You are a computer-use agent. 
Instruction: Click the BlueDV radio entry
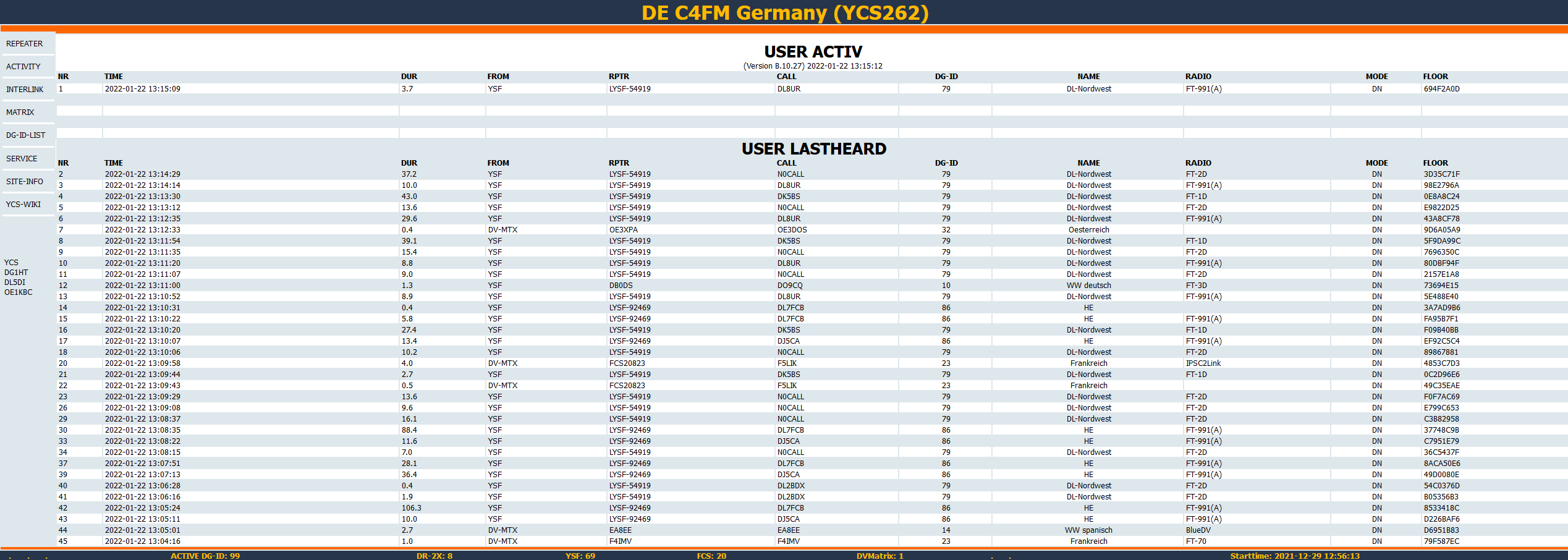click(x=1198, y=530)
